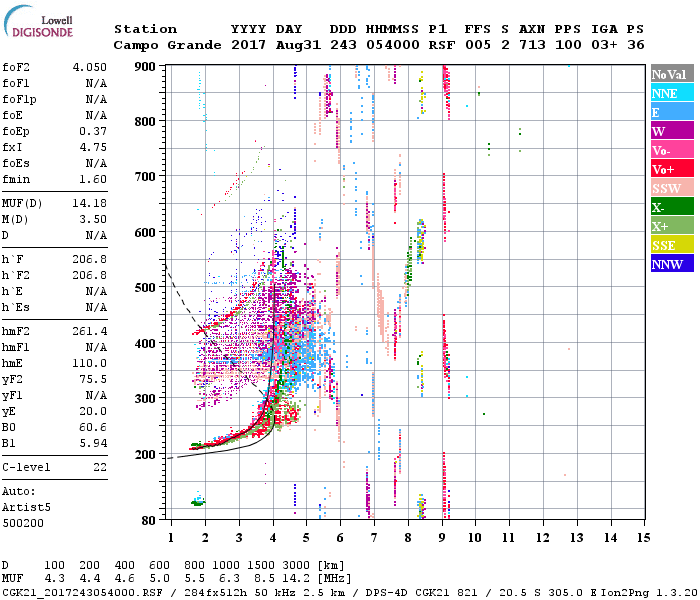Click the Campo Grande station name

164,46
